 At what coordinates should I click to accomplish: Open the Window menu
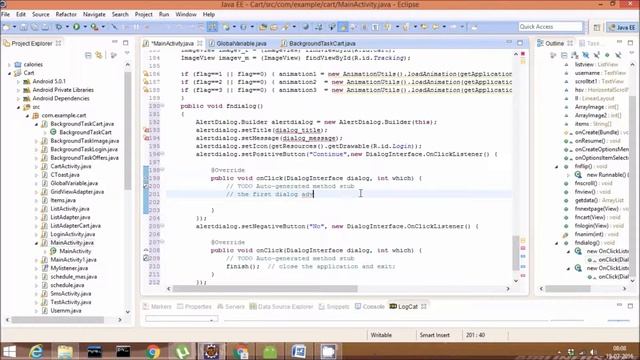(x=186, y=14)
